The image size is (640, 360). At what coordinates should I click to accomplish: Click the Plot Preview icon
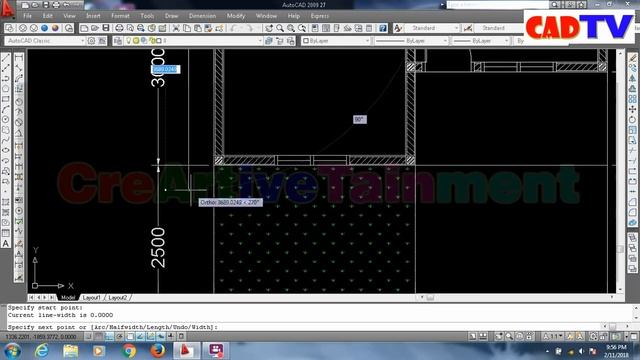click(x=130, y=28)
